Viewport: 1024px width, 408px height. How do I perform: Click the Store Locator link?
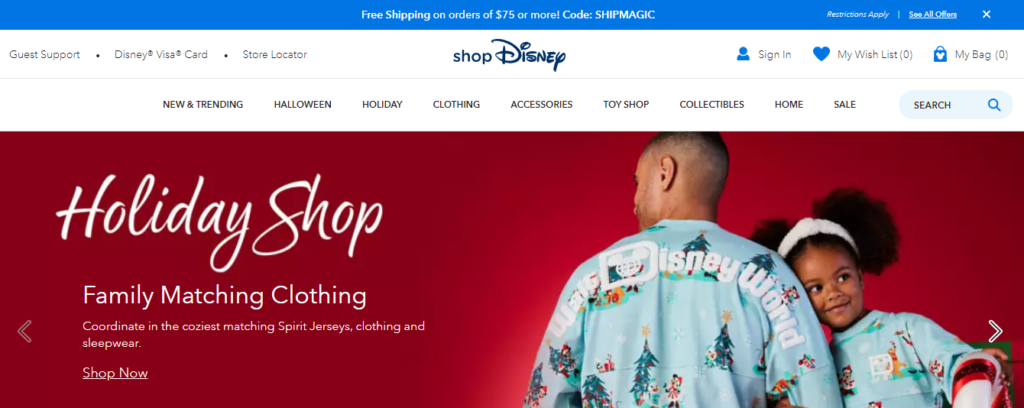click(274, 55)
